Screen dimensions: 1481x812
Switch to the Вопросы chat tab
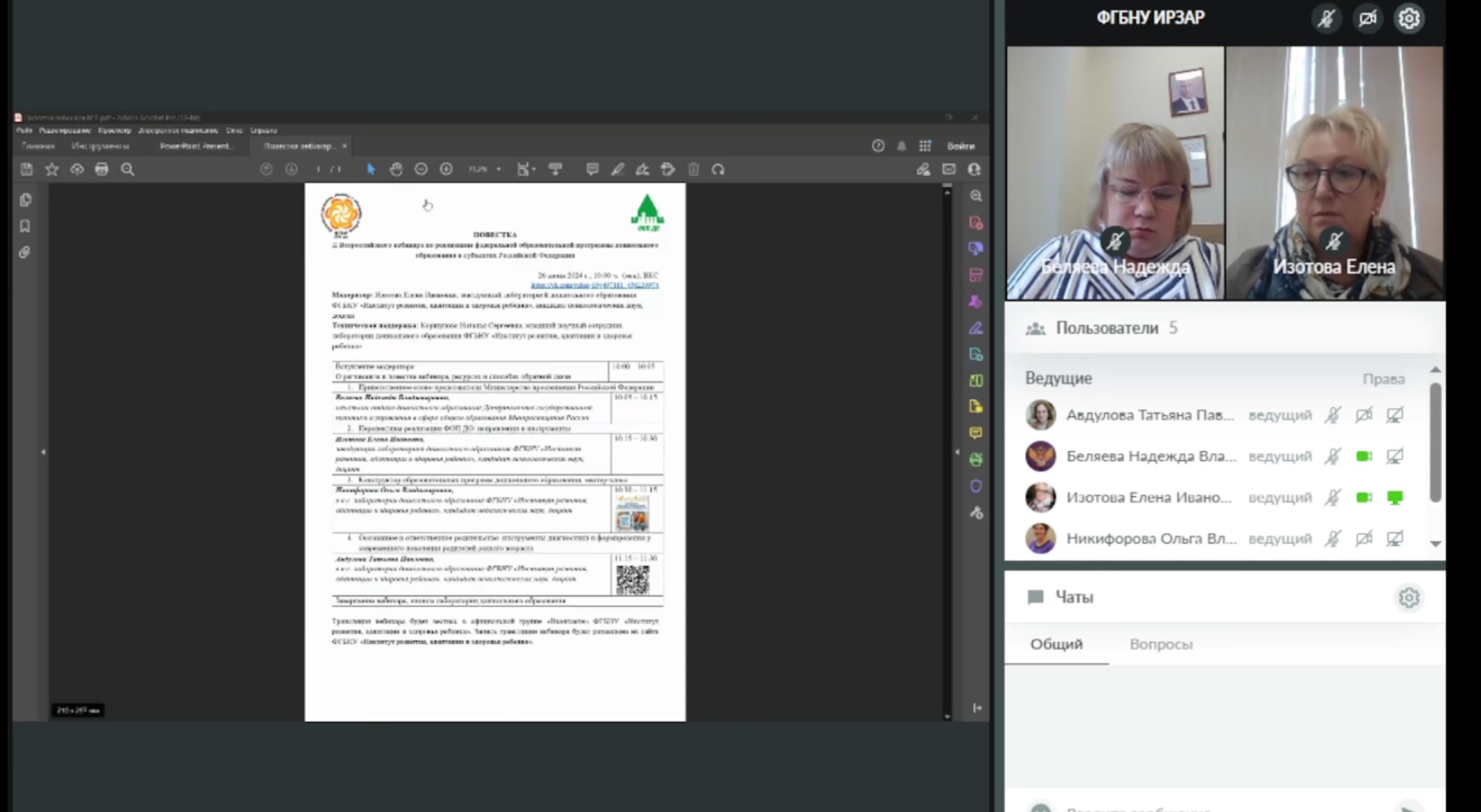1161,644
